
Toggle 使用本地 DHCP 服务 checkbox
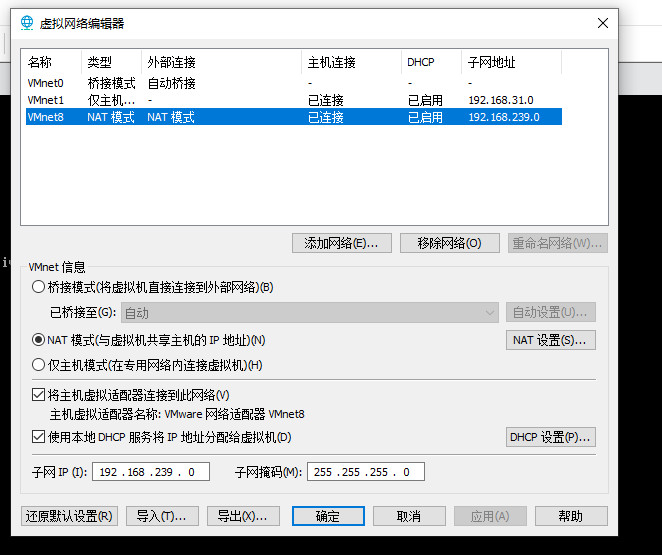(x=38, y=436)
